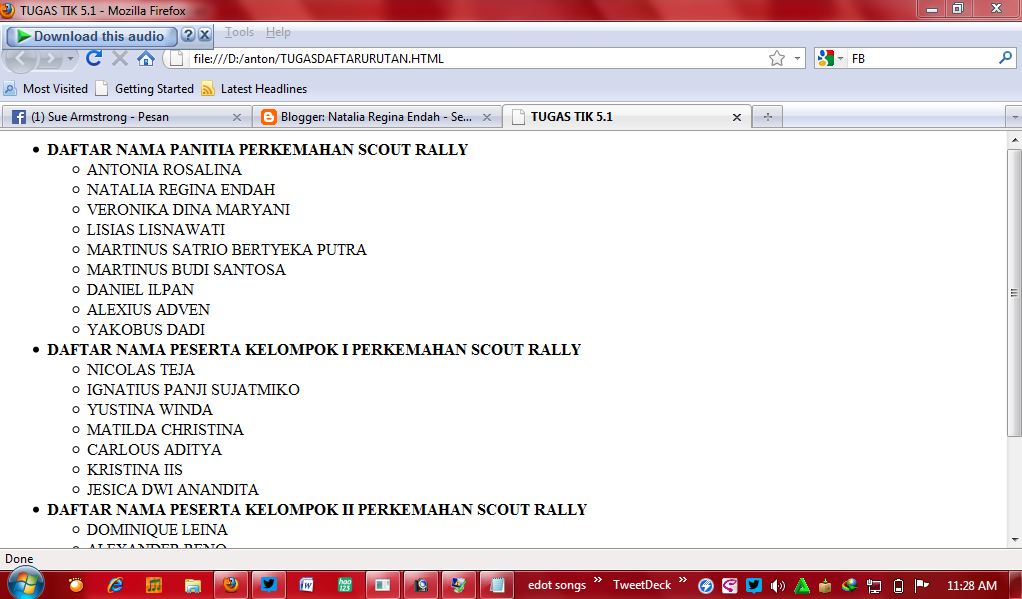1022x599 pixels.
Task: Click the search box containing FB
Action: [x=922, y=59]
